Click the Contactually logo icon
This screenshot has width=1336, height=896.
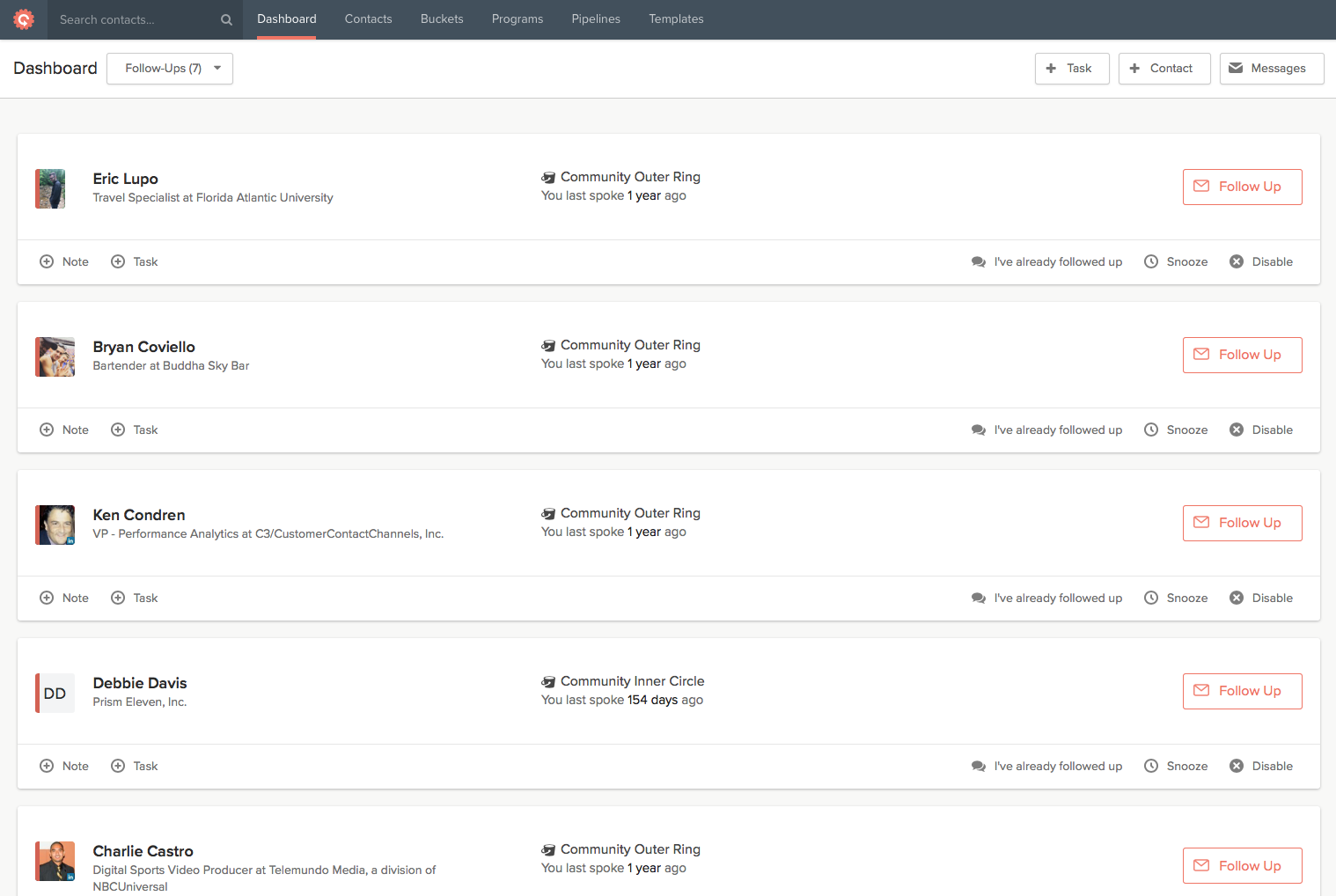point(24,18)
